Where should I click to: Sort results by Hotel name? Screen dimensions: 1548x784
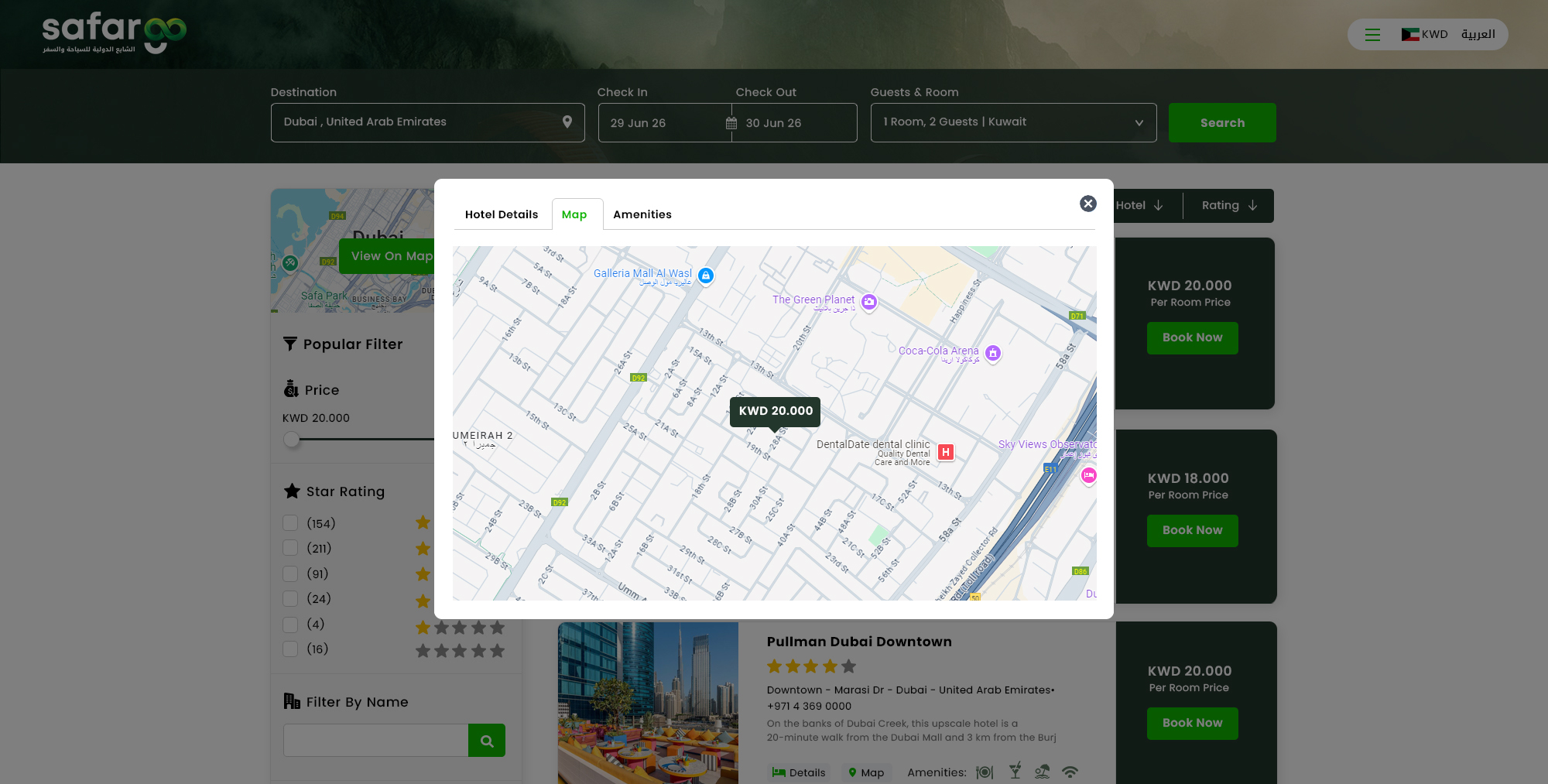coord(1139,206)
